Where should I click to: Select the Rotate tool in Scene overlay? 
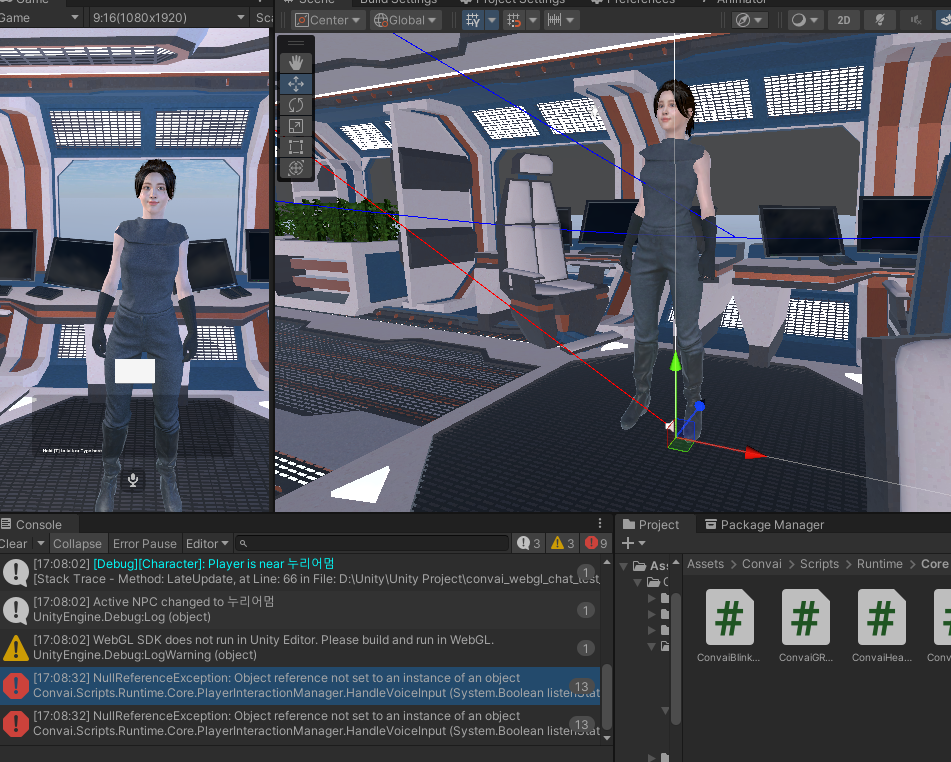[296, 105]
